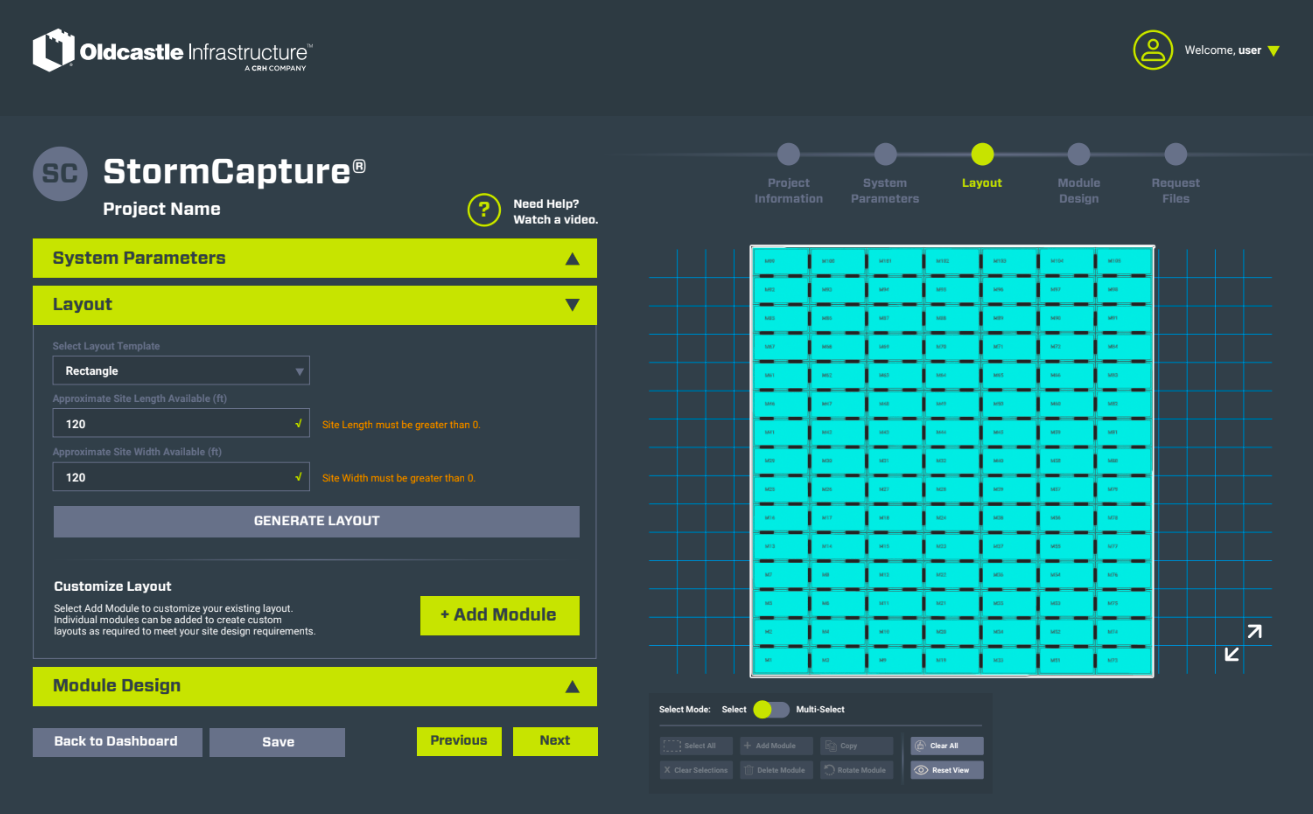Image resolution: width=1313 pixels, height=814 pixels.
Task: Click the plus Add Module tool in canvas toolbar
Action: (x=776, y=746)
